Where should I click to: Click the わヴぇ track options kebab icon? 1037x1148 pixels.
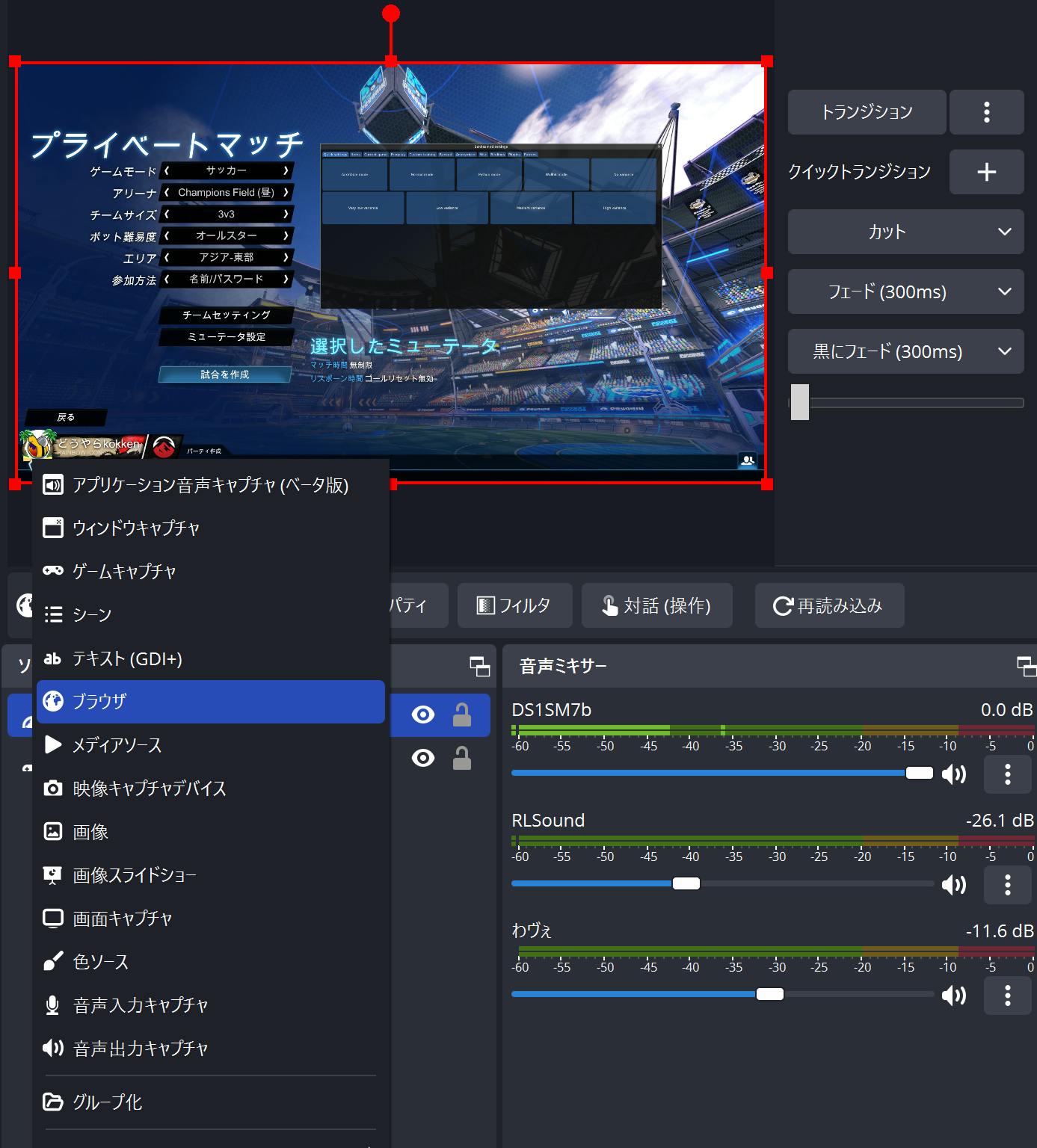1007,996
